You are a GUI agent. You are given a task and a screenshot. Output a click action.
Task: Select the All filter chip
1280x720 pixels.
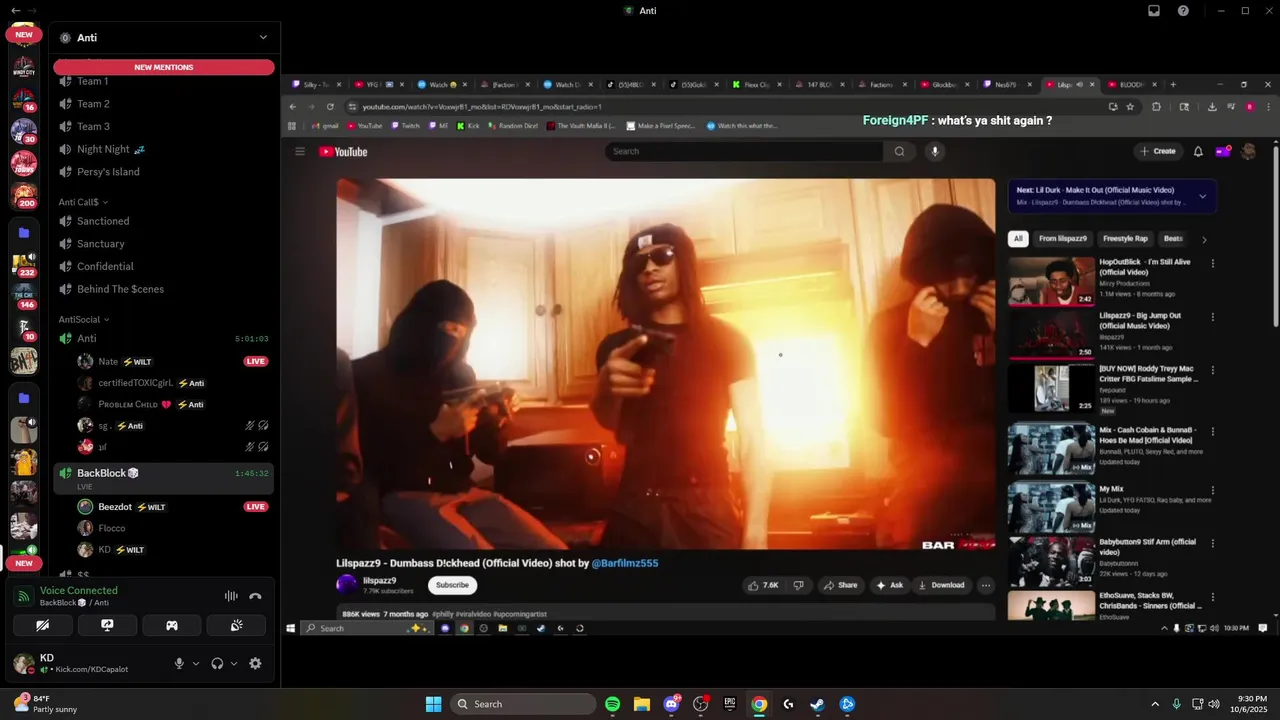click(1018, 239)
